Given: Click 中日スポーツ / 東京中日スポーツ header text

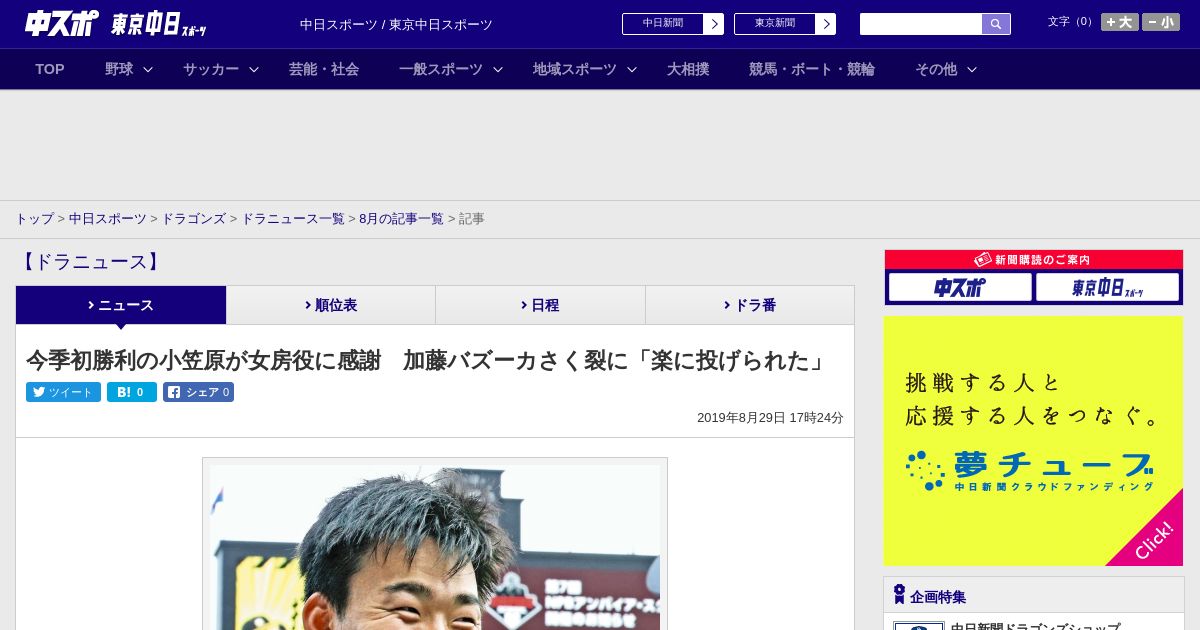Looking at the screenshot, I should click(x=396, y=24).
